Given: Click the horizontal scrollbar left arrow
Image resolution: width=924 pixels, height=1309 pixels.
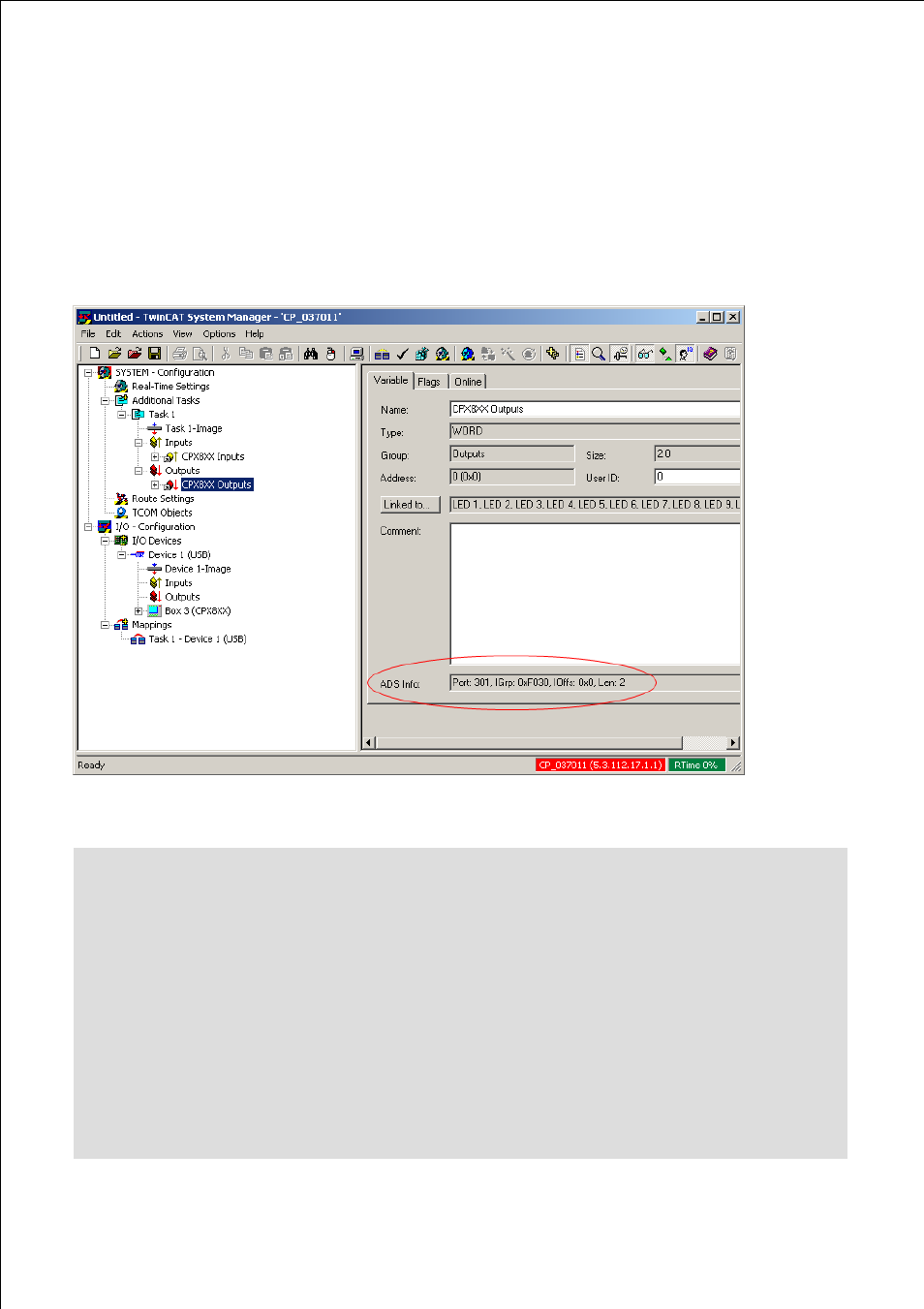Looking at the screenshot, I should click(369, 743).
